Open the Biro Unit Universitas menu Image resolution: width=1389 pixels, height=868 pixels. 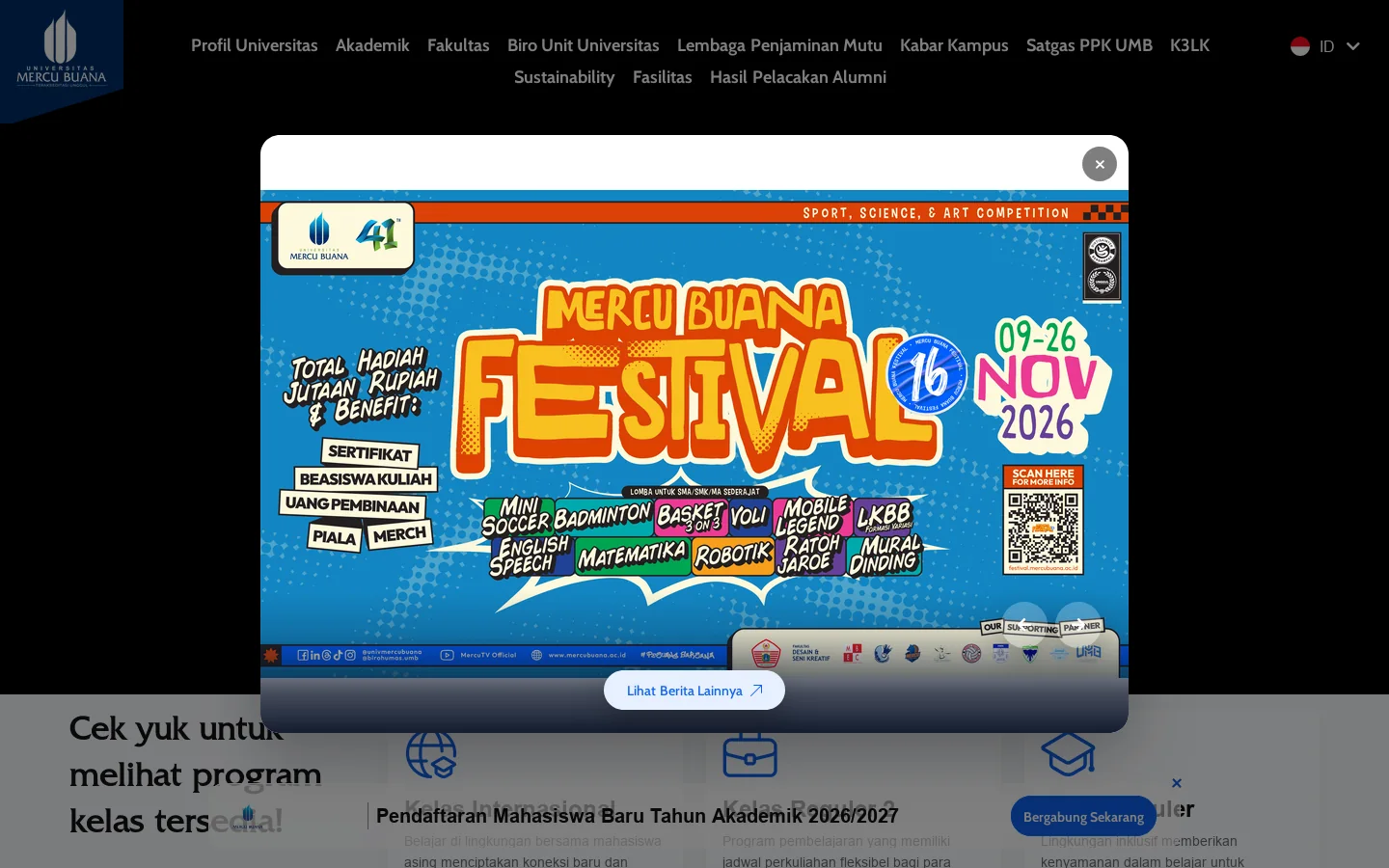[x=584, y=45]
